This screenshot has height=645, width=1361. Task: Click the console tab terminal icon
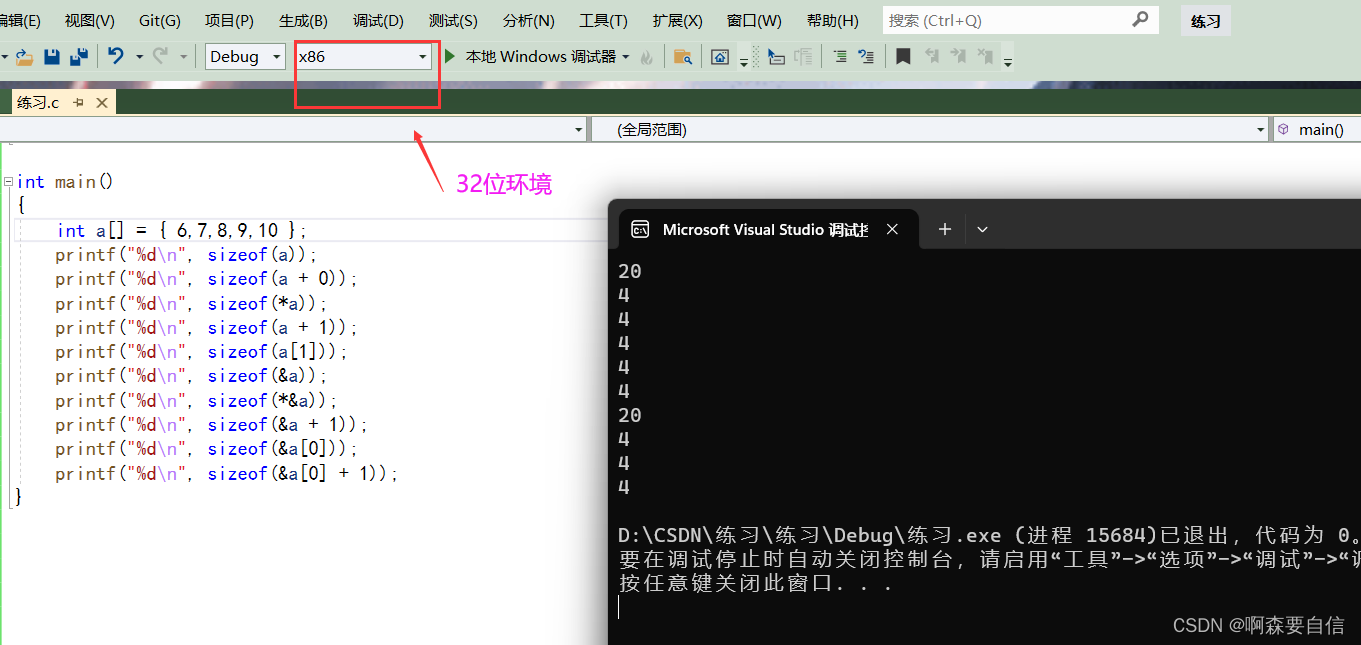(x=641, y=229)
